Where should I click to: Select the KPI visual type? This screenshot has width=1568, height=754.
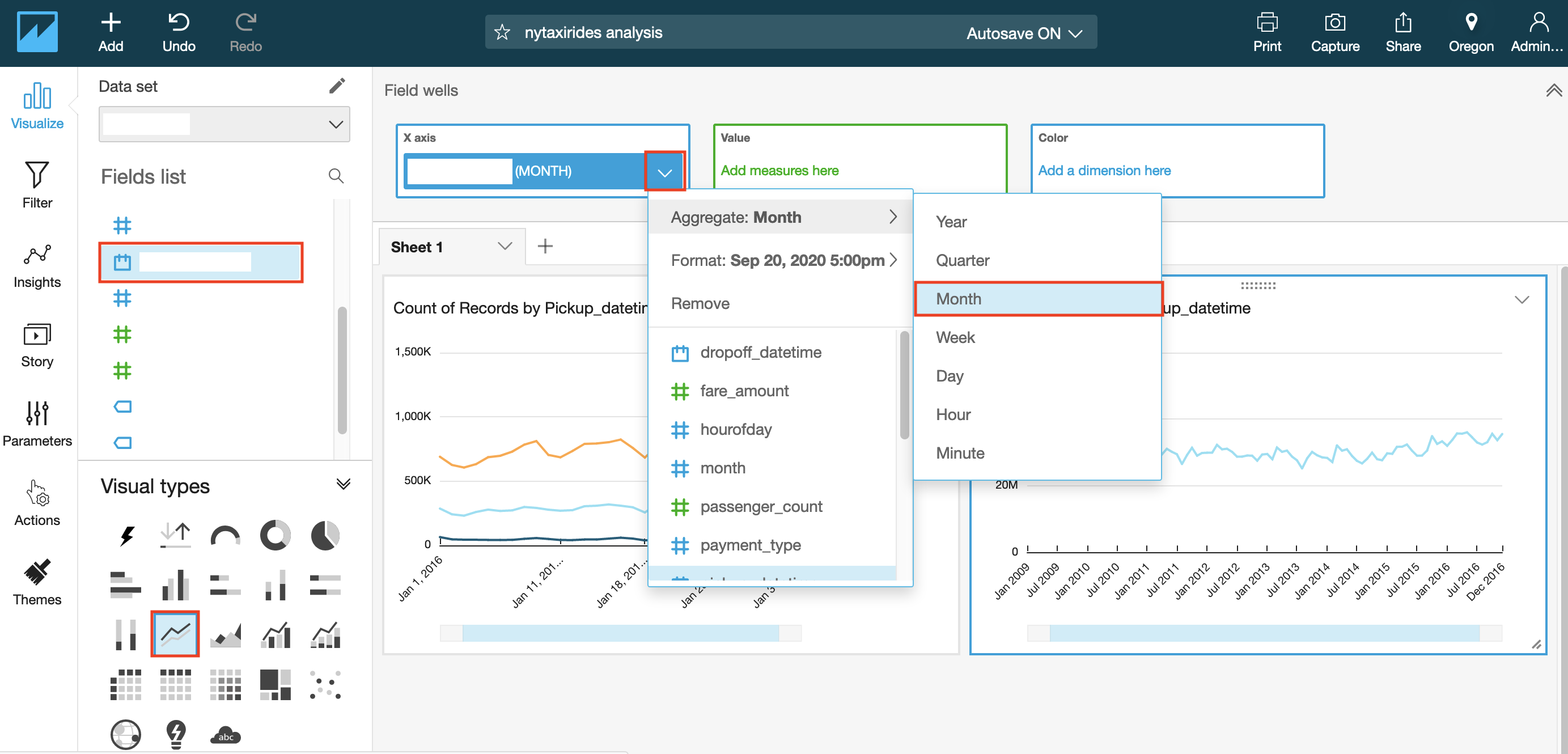coord(175,535)
